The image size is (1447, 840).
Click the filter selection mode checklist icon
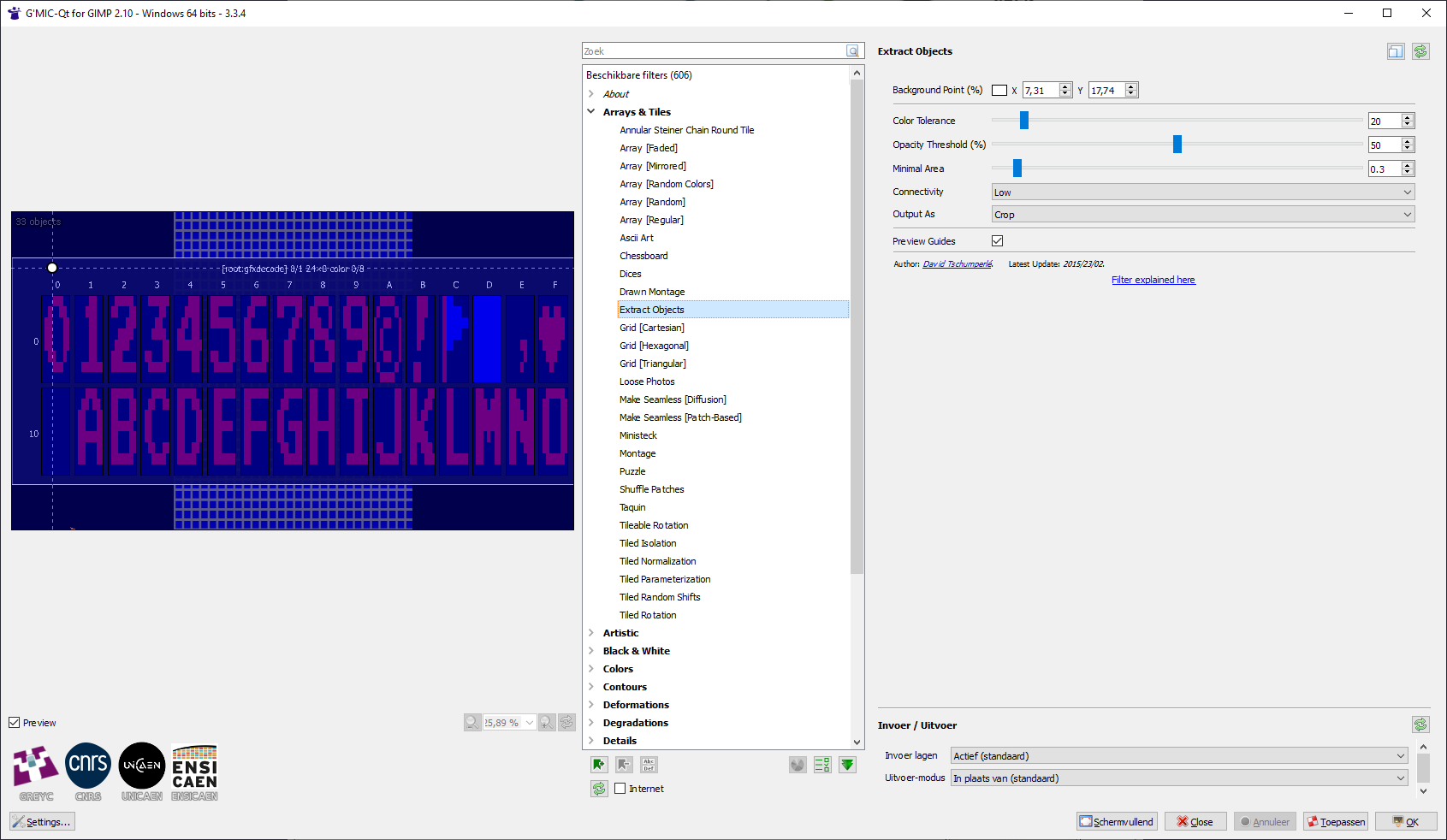pyautogui.click(x=822, y=765)
